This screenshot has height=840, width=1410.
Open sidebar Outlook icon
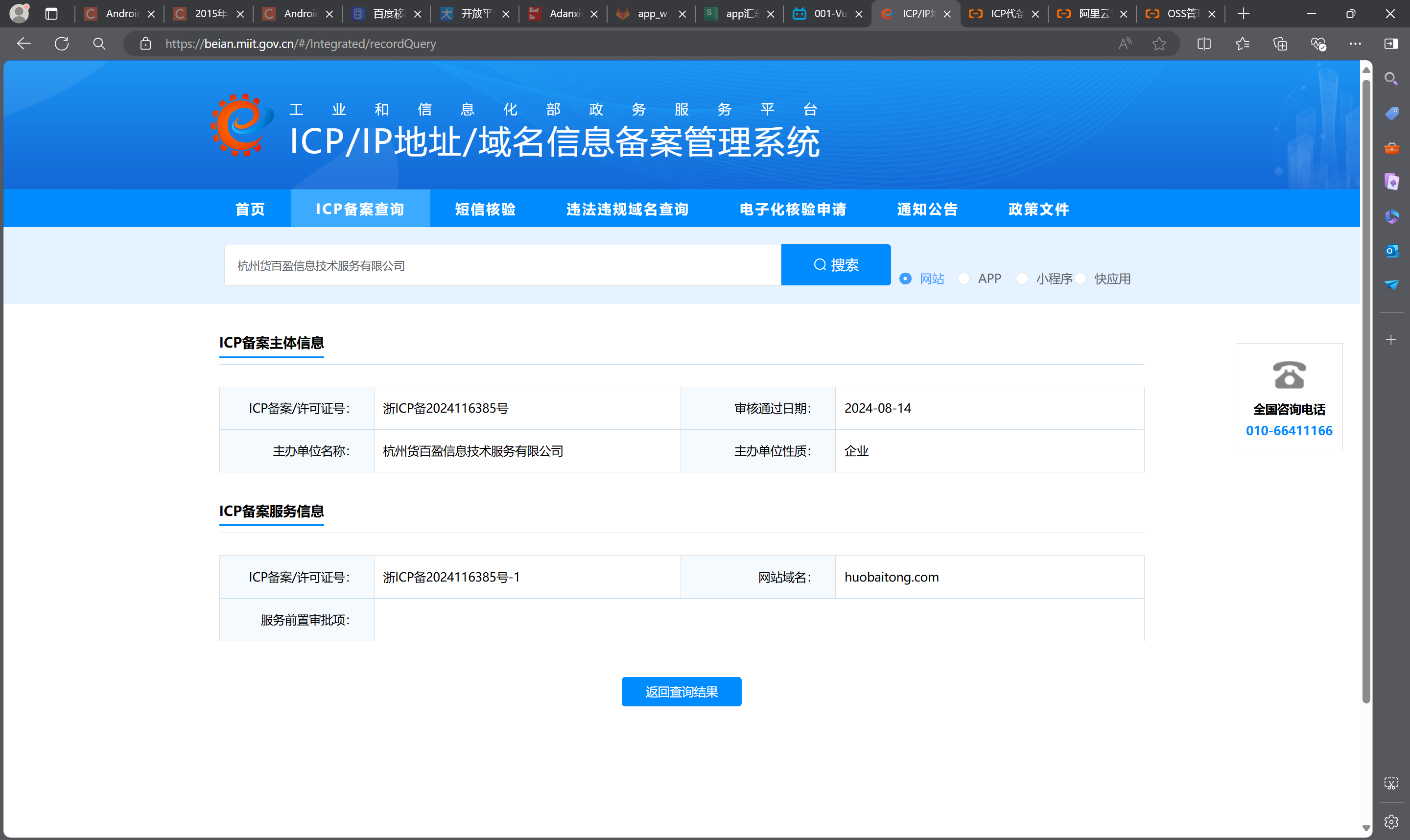click(x=1391, y=250)
